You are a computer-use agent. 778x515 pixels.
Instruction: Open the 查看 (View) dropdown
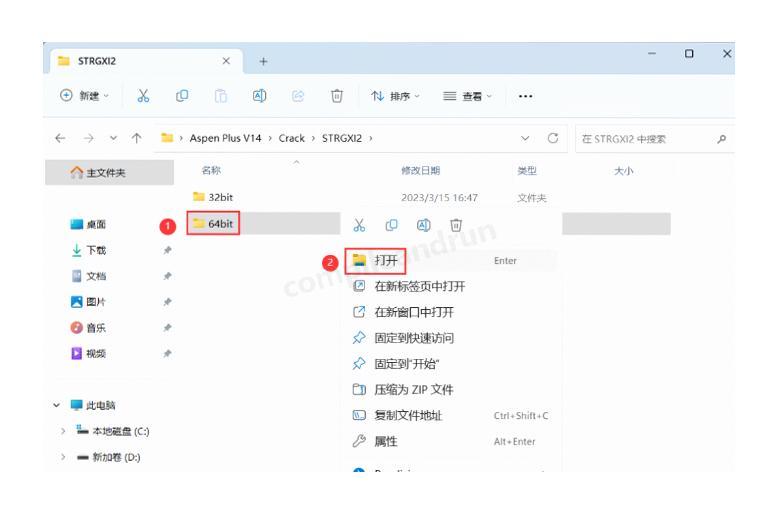[467, 96]
